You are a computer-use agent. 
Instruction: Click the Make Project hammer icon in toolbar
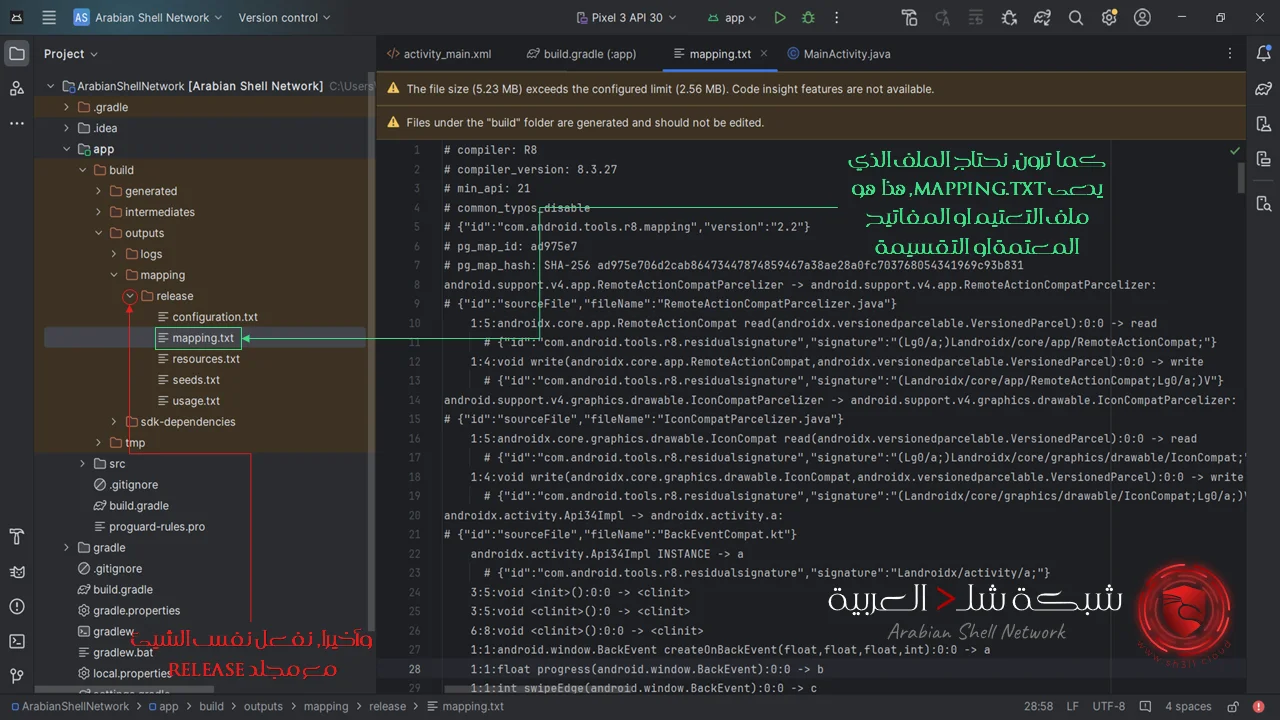click(x=909, y=18)
